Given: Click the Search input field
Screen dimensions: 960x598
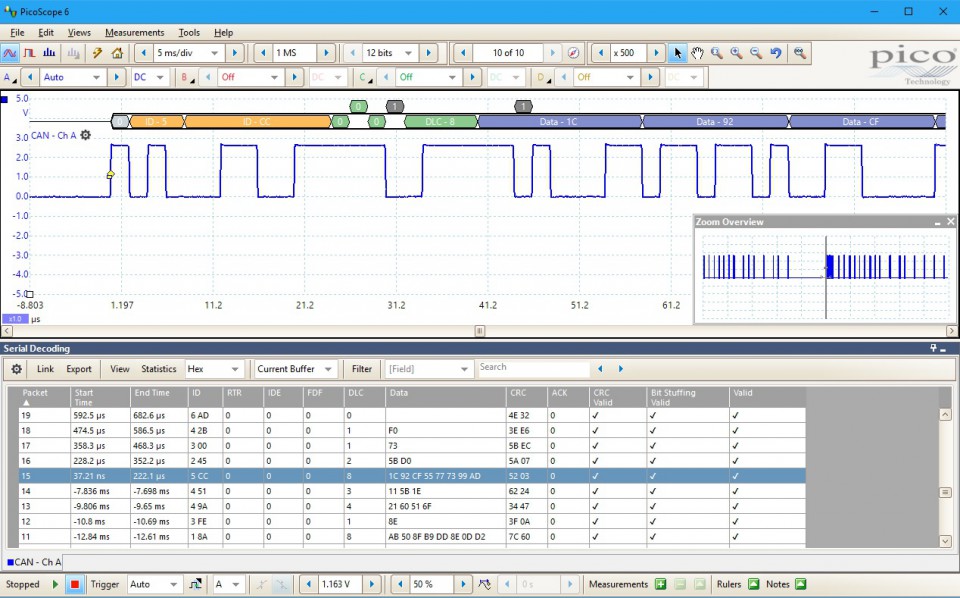Looking at the screenshot, I should click(533, 368).
